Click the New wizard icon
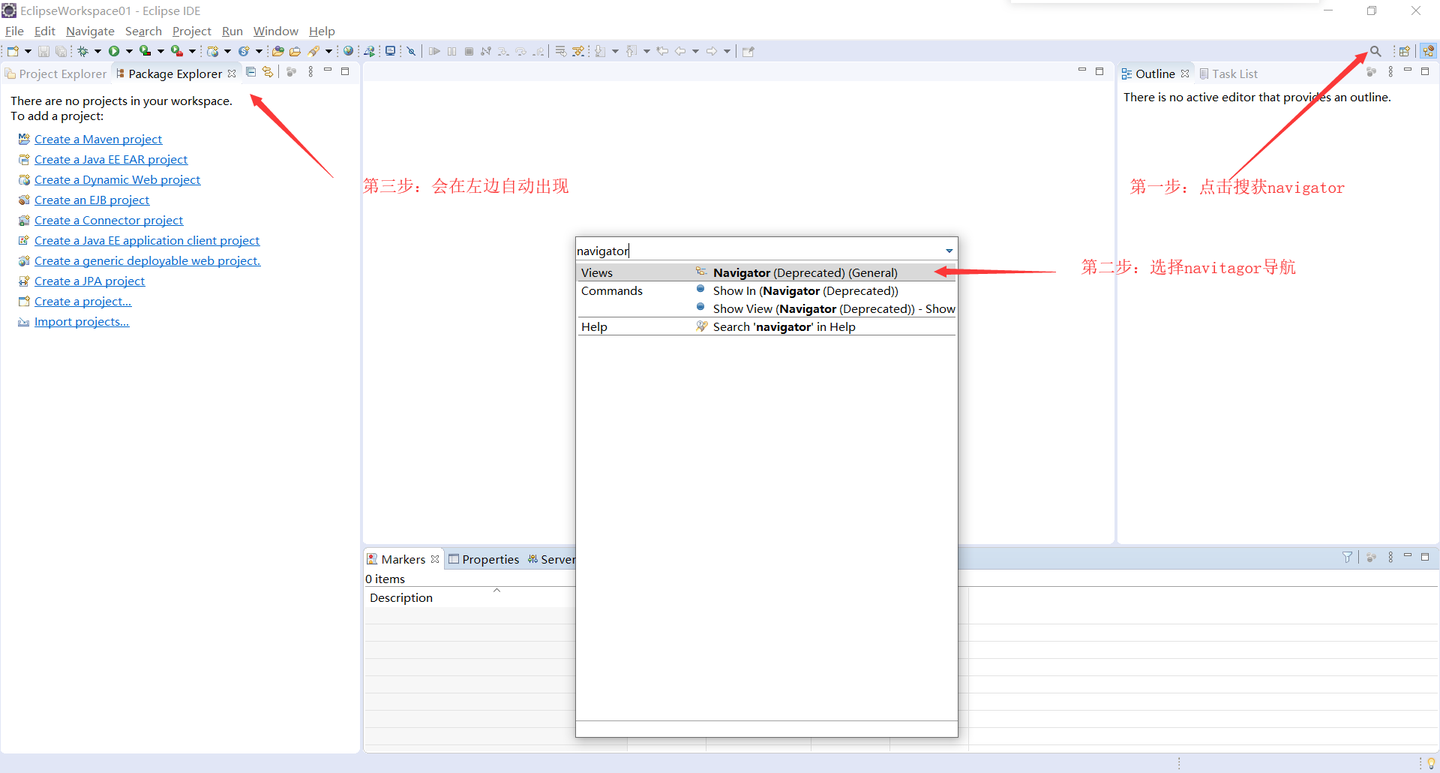The height and width of the screenshot is (773, 1440). (x=13, y=50)
